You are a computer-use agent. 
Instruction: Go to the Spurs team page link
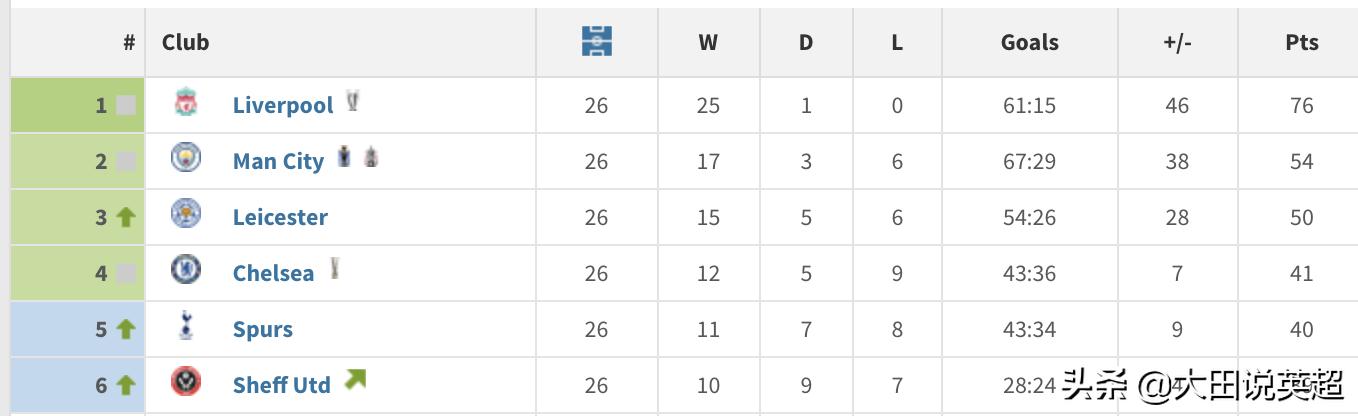(x=262, y=329)
